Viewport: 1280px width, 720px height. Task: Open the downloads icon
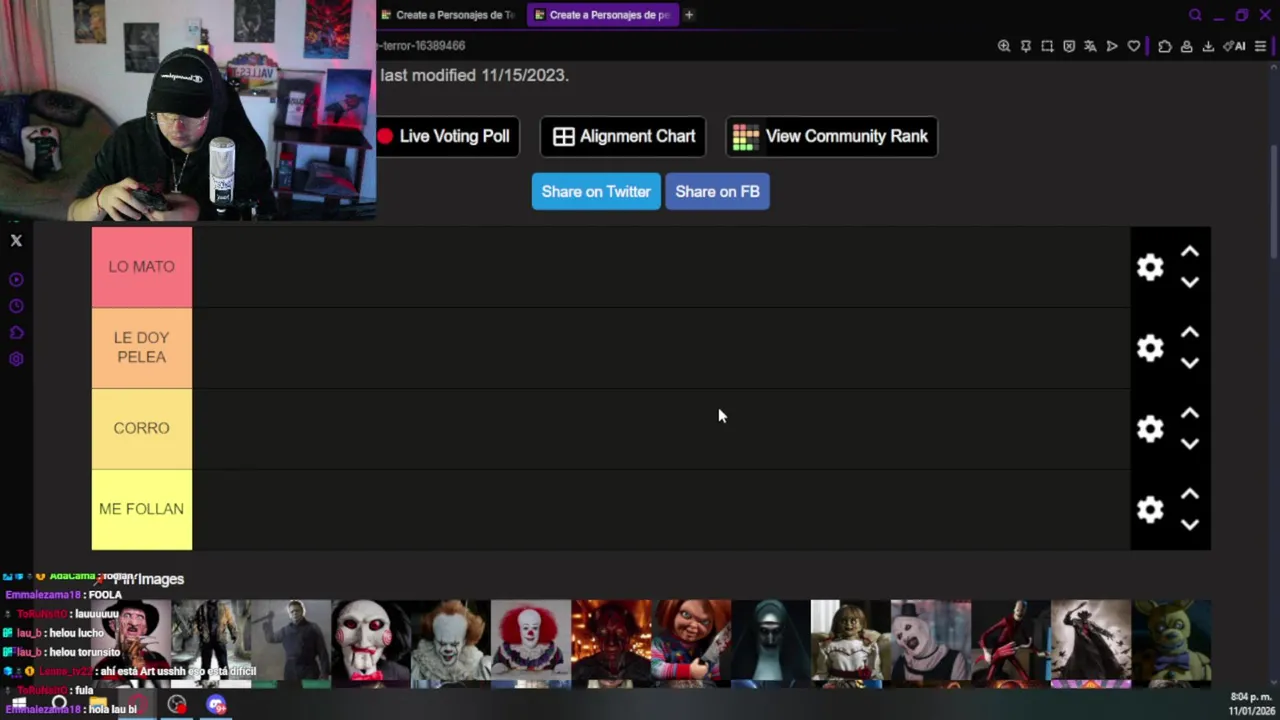pos(1208,46)
